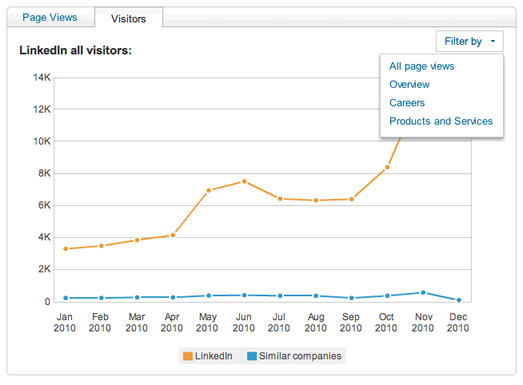Click the Similar companies legend label
This screenshot has height=385, width=523.
pos(300,356)
